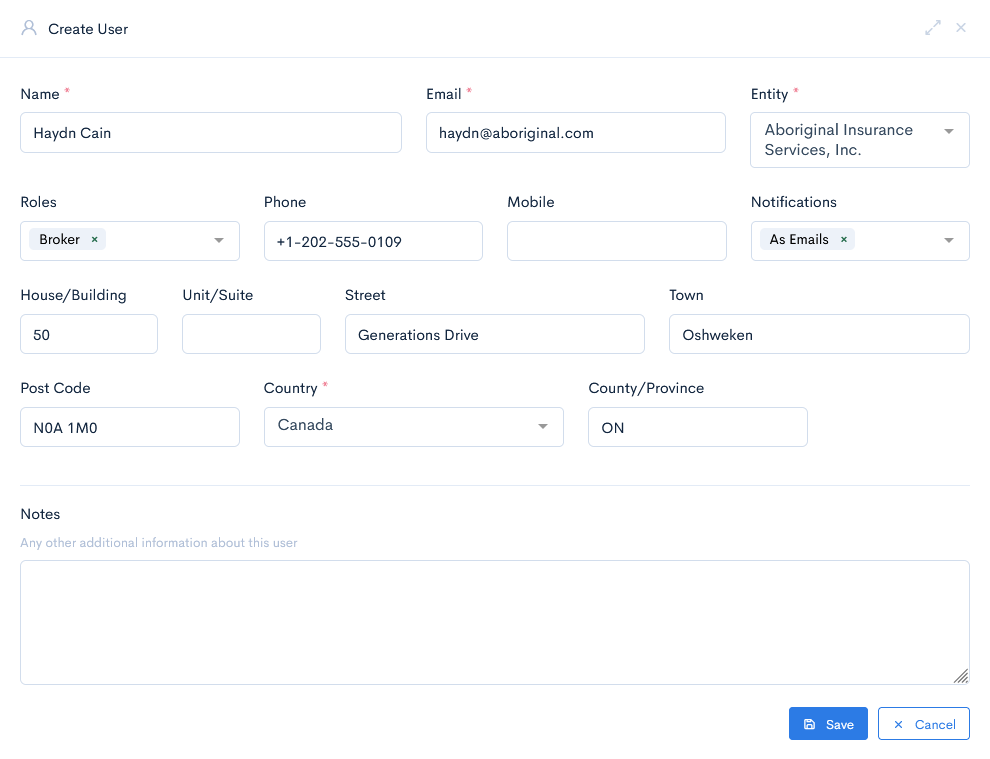Image resolution: width=990 pixels, height=759 pixels.
Task: Click inside the Notes text area
Action: point(494,622)
